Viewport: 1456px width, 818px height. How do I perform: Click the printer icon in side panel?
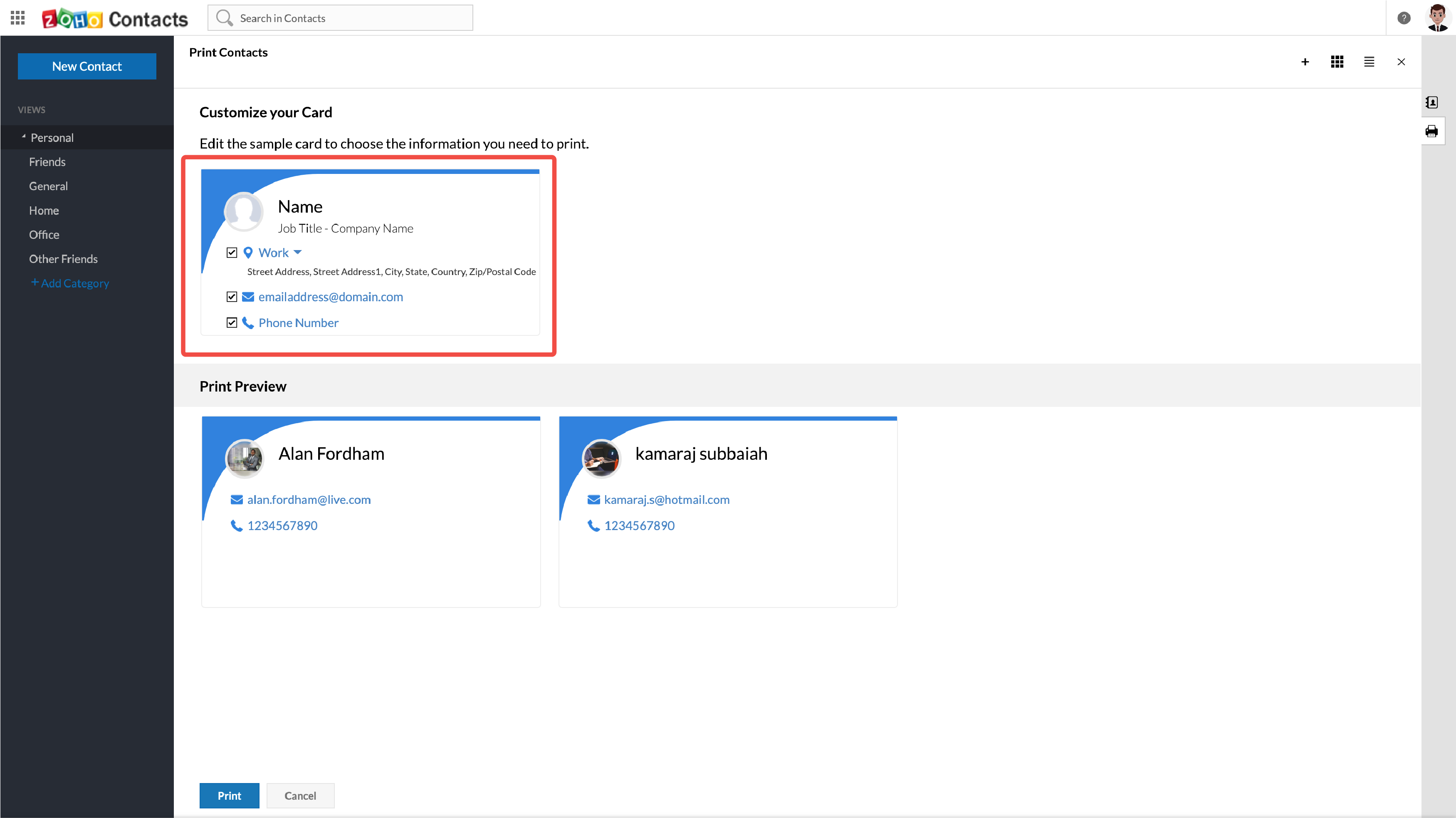click(x=1432, y=131)
